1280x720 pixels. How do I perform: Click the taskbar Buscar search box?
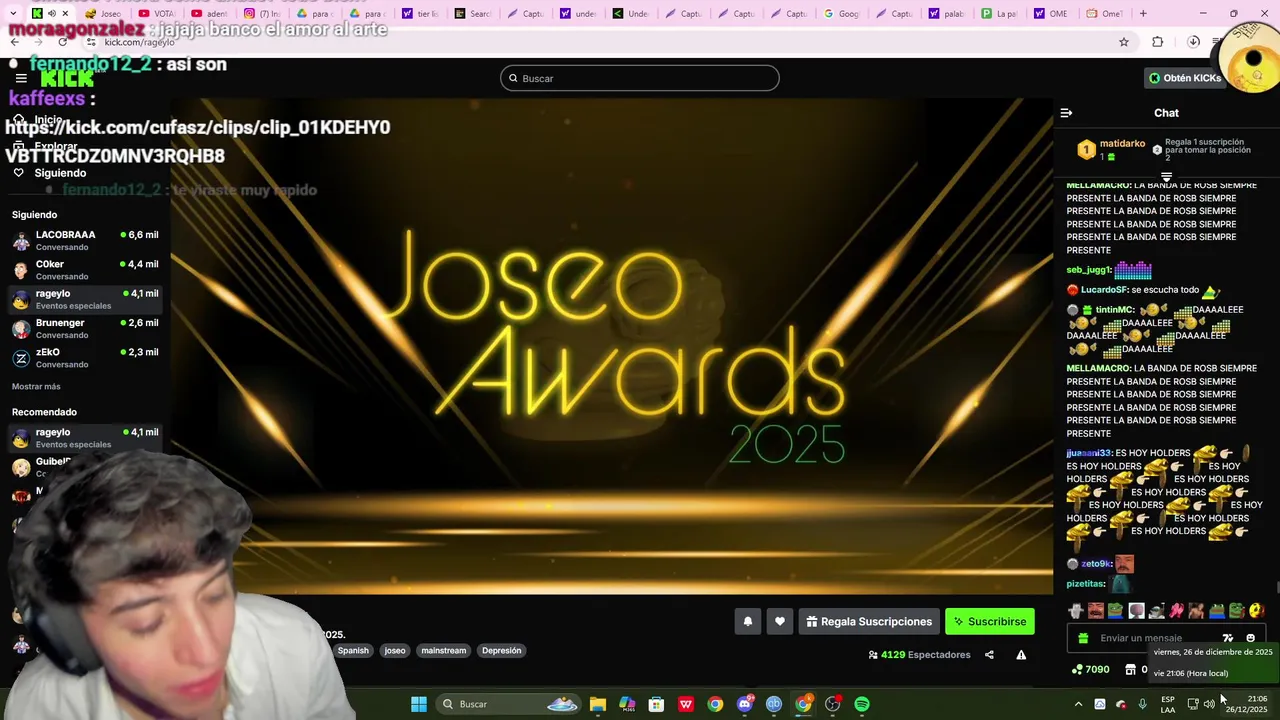point(510,704)
